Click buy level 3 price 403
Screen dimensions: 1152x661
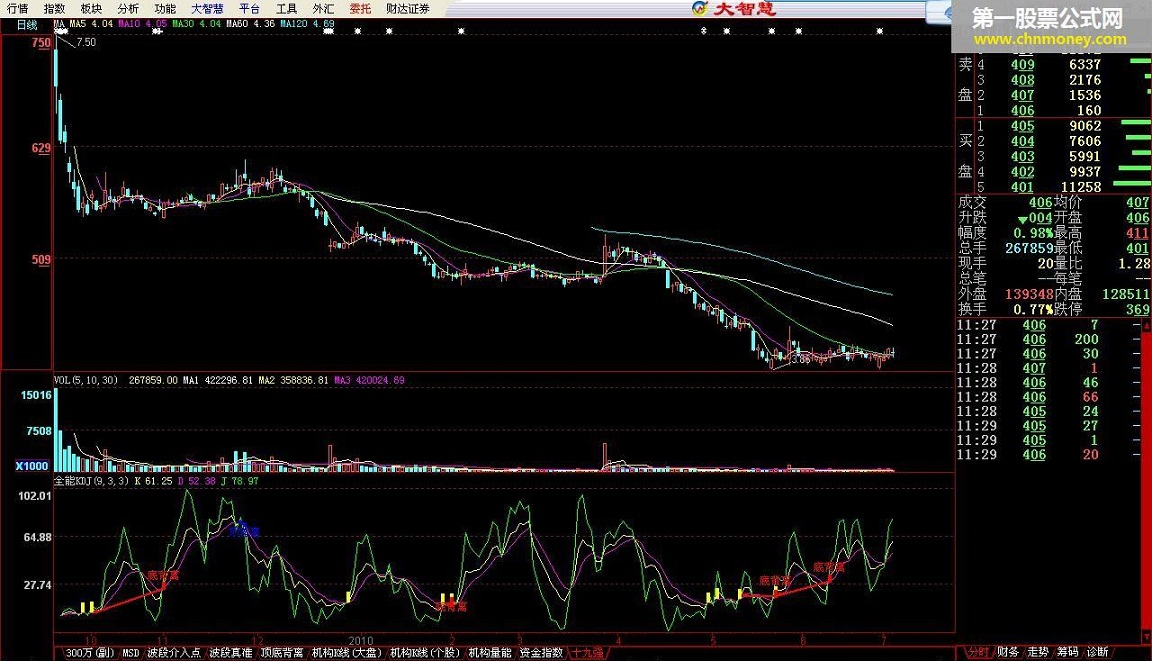pyautogui.click(x=1023, y=157)
